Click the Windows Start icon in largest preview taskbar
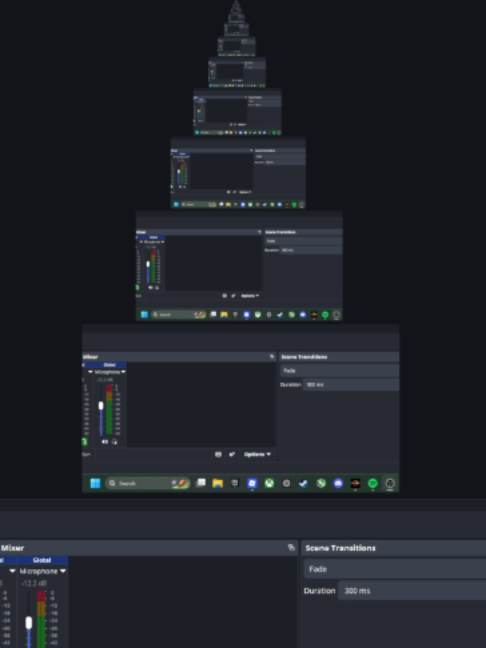 (x=95, y=483)
